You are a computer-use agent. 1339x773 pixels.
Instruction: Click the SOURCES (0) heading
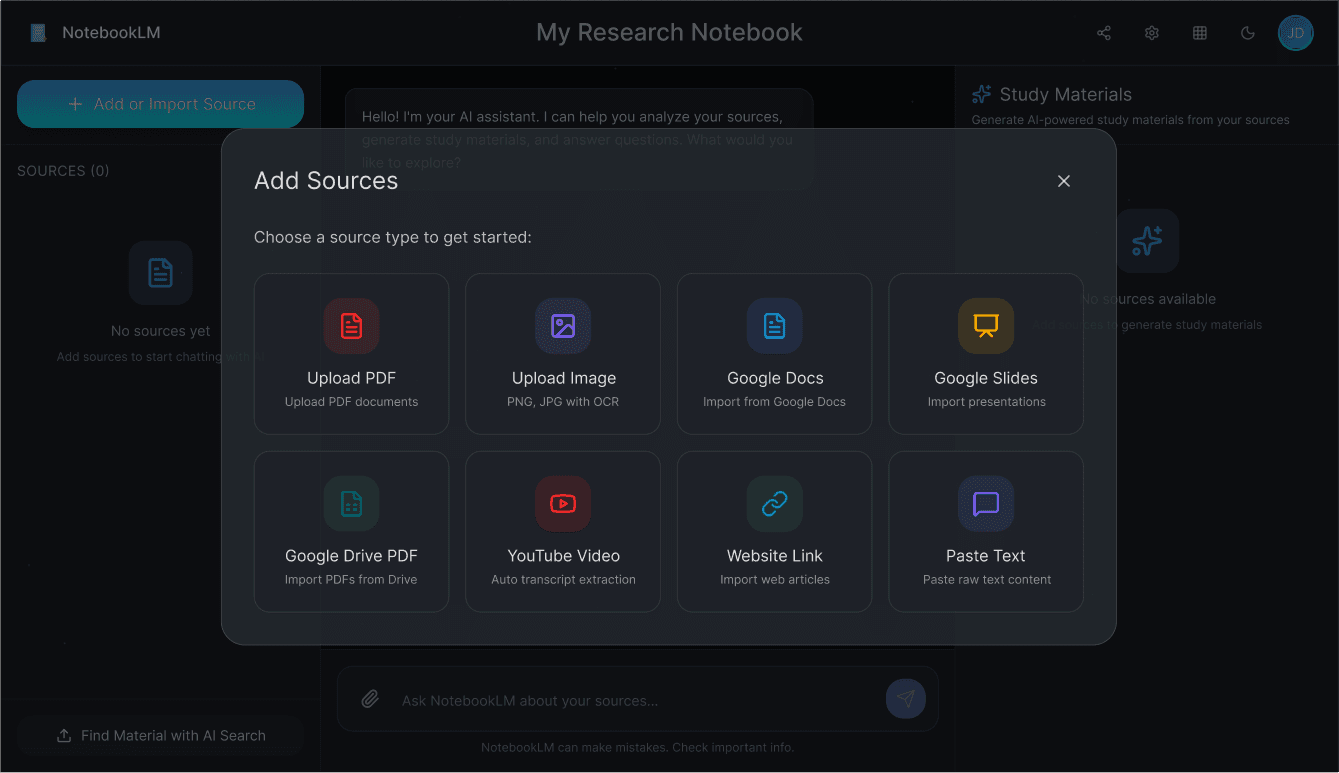coord(63,171)
